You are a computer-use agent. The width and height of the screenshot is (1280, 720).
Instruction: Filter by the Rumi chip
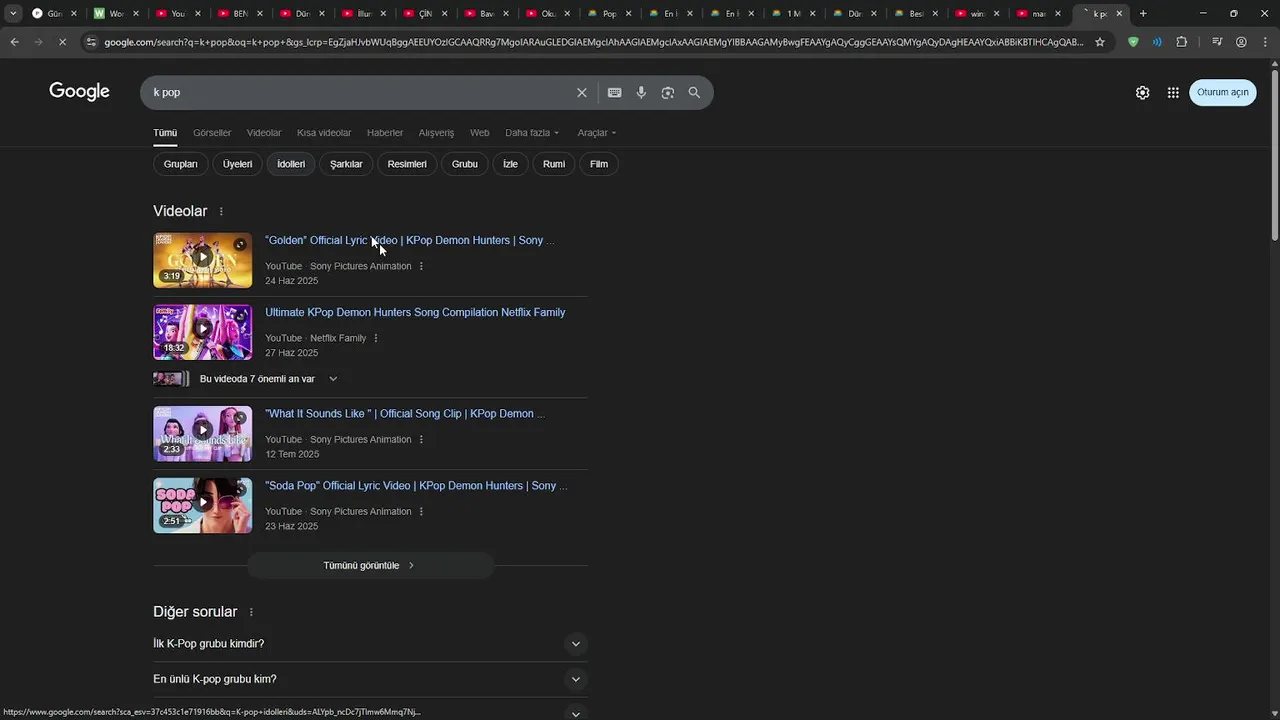click(554, 164)
